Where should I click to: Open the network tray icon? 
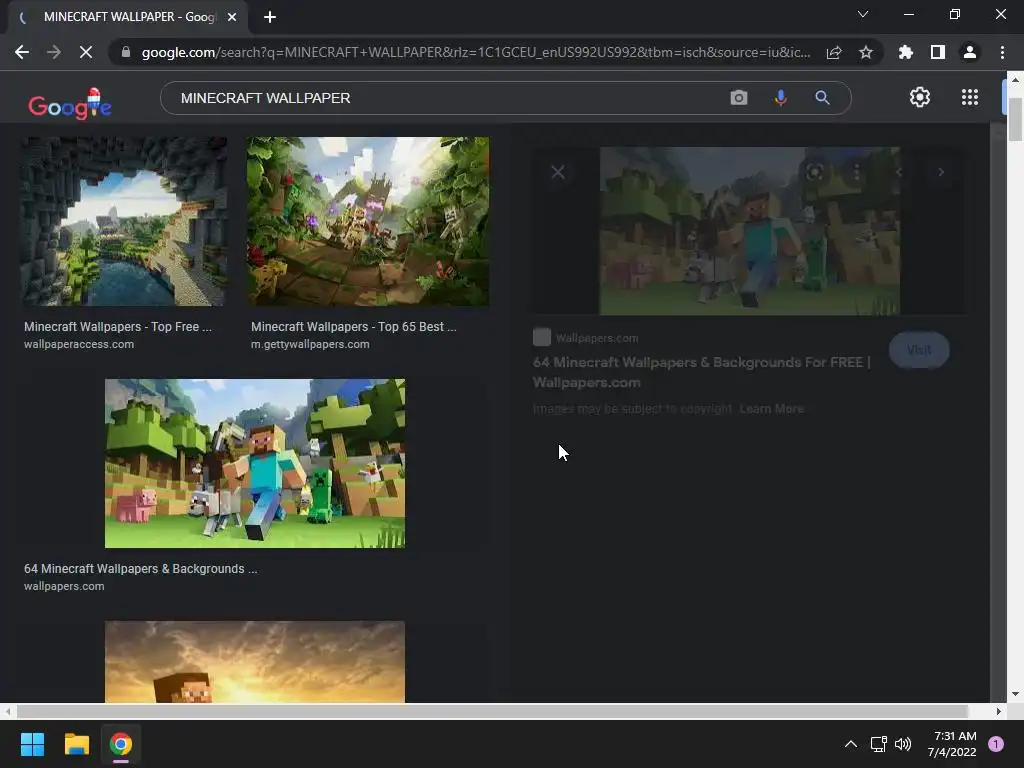point(878,744)
